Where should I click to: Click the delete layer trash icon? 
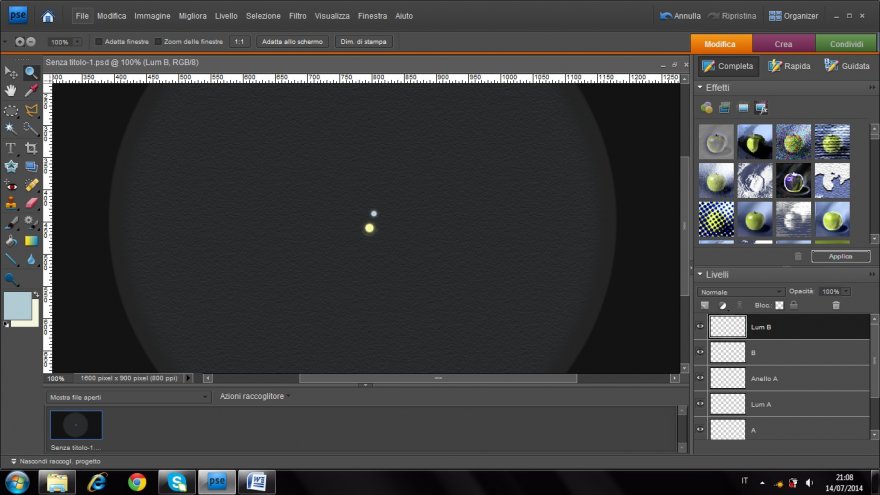point(836,305)
